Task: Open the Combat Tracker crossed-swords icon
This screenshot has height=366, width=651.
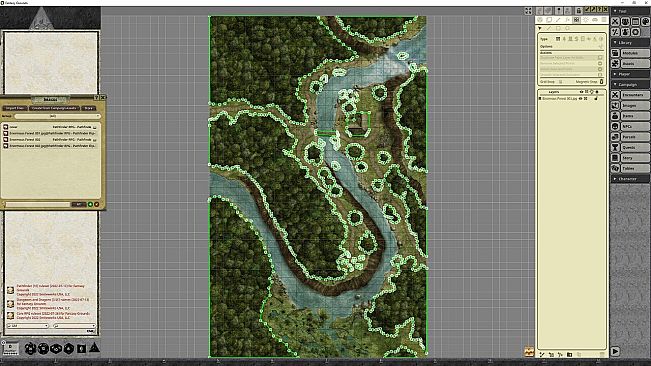Action: click(x=615, y=22)
